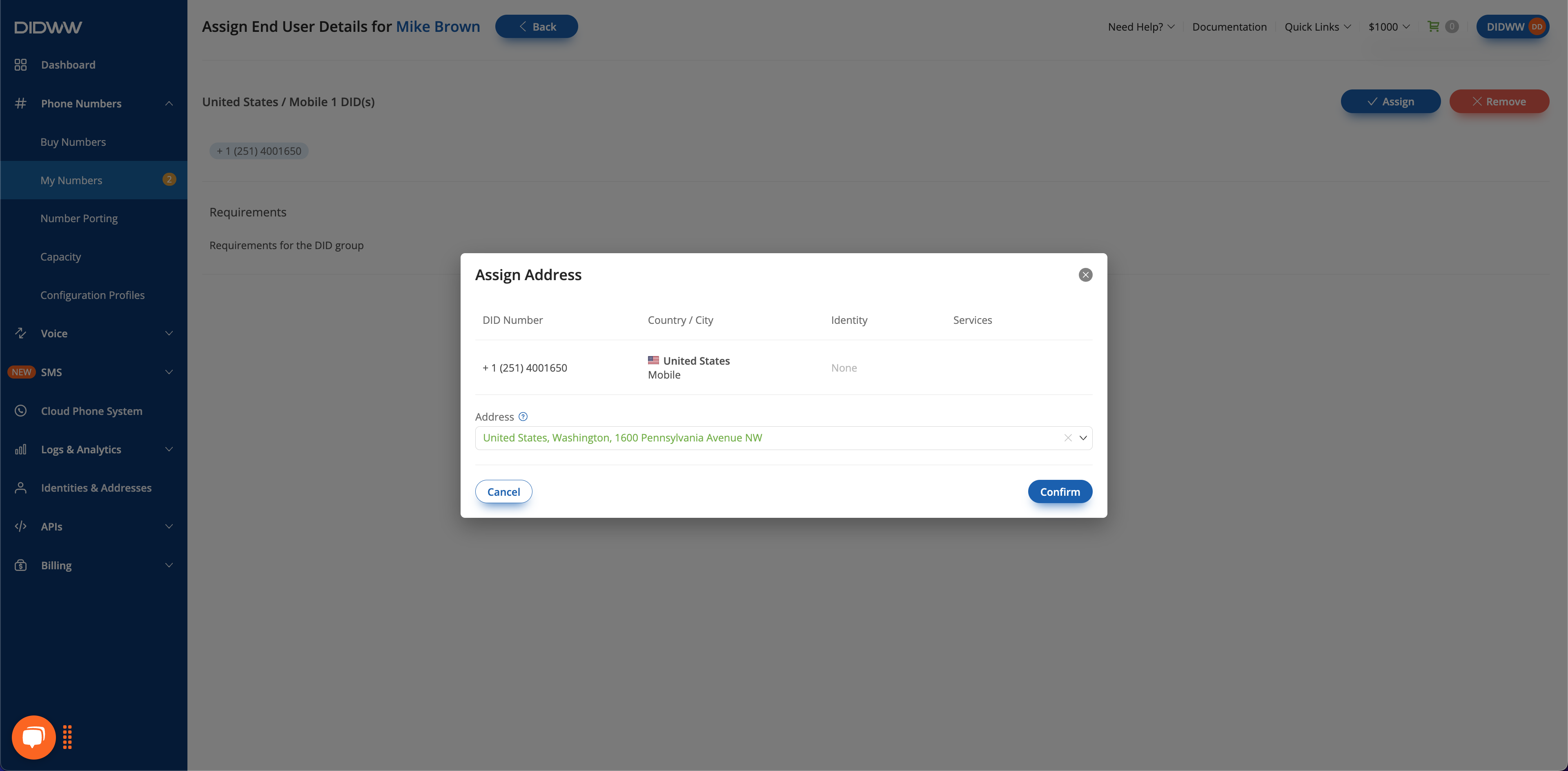Open Identities & Addresses menu item

click(x=94, y=488)
